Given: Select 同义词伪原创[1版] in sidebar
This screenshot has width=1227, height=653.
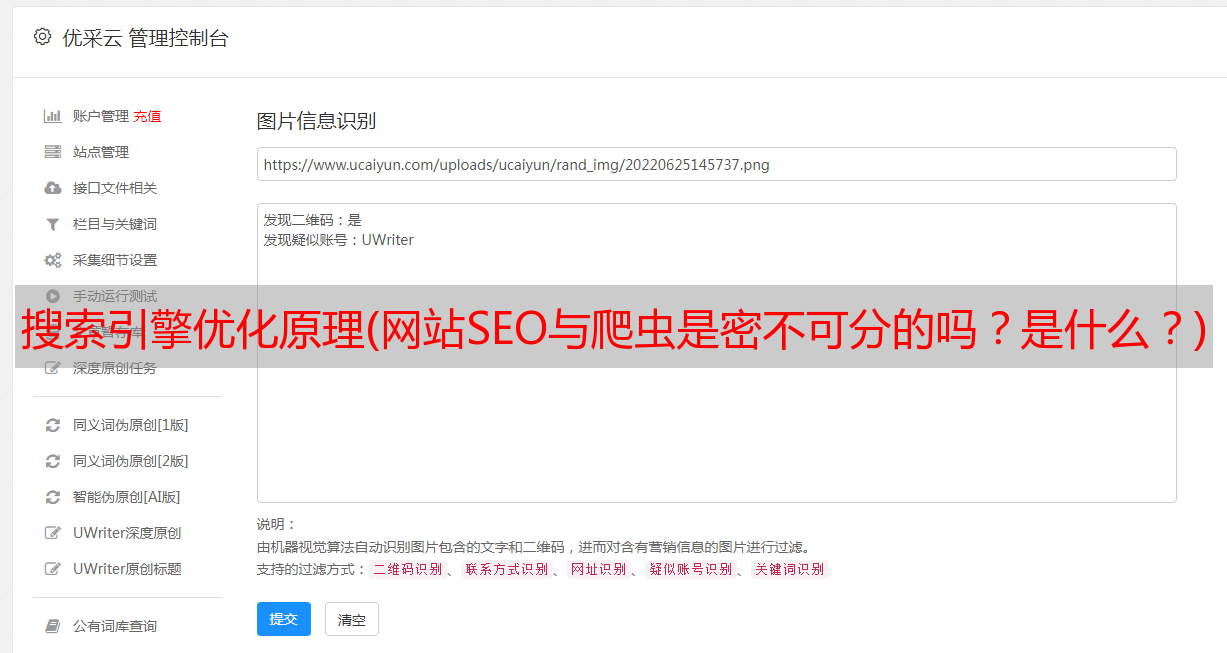Looking at the screenshot, I should point(130,425).
